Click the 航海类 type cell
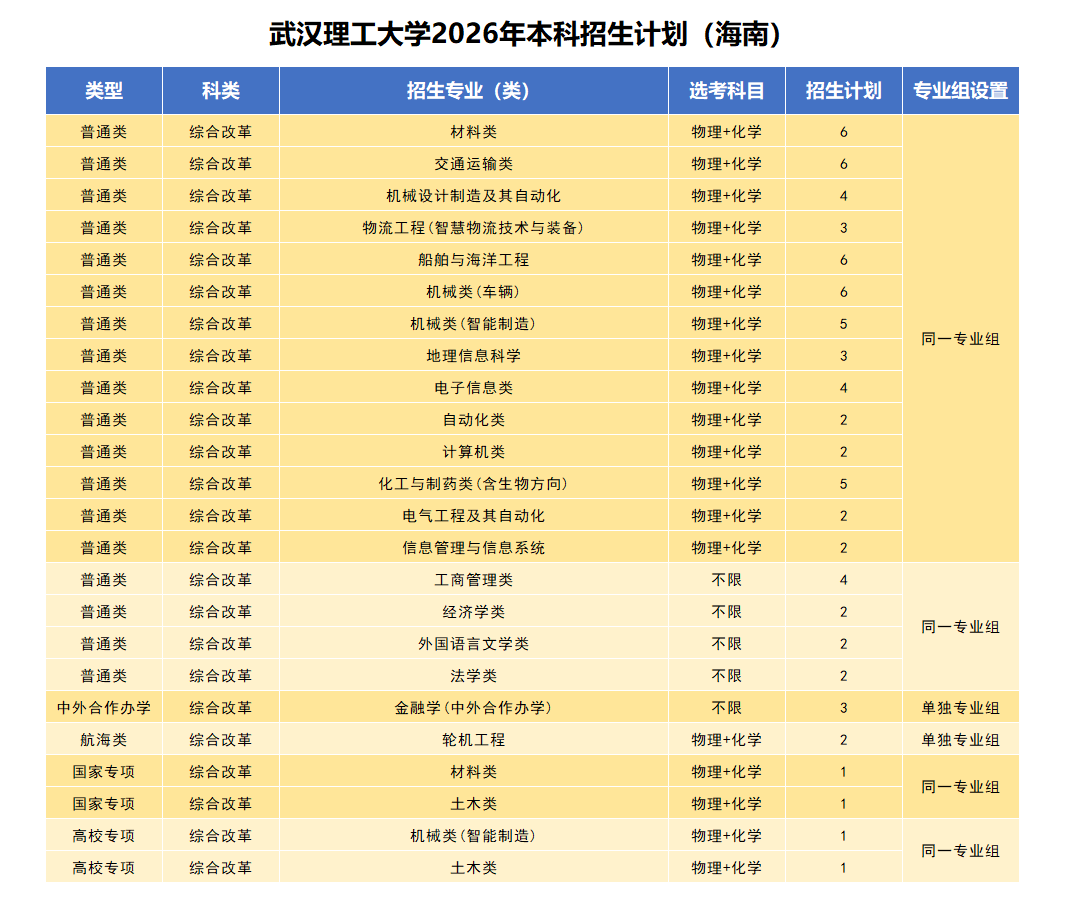 point(104,739)
